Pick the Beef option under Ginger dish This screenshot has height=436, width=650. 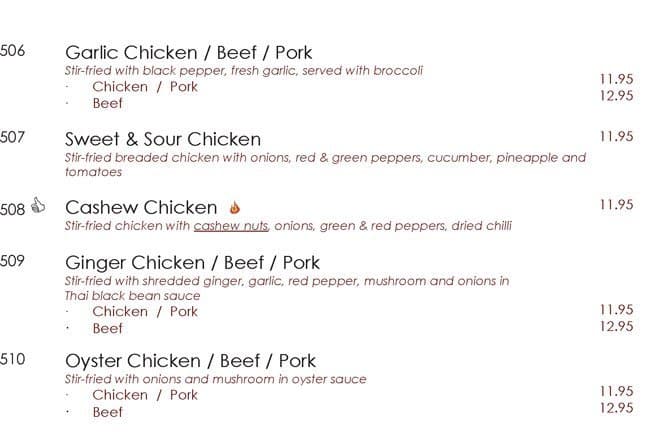coord(107,329)
